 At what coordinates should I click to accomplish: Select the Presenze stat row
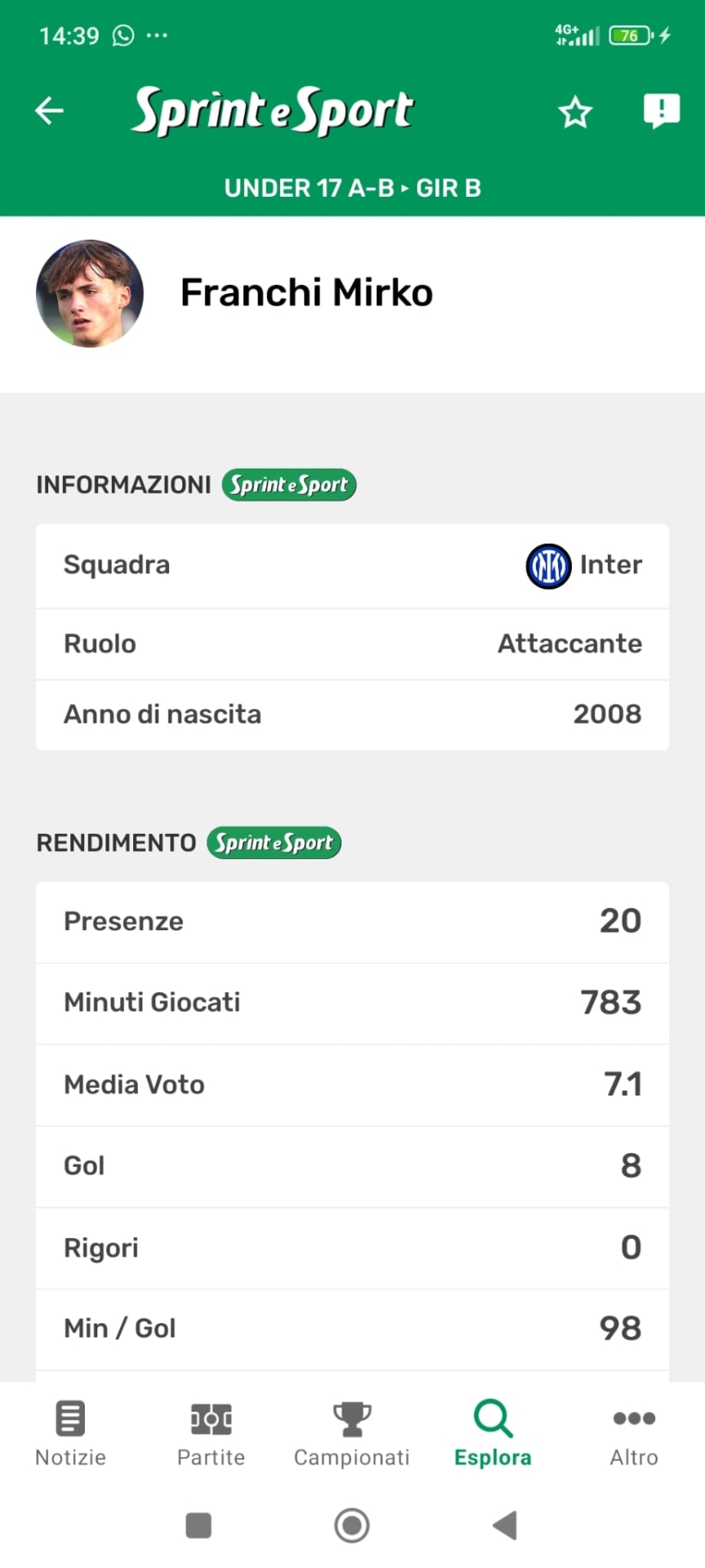pyautogui.click(x=352, y=922)
